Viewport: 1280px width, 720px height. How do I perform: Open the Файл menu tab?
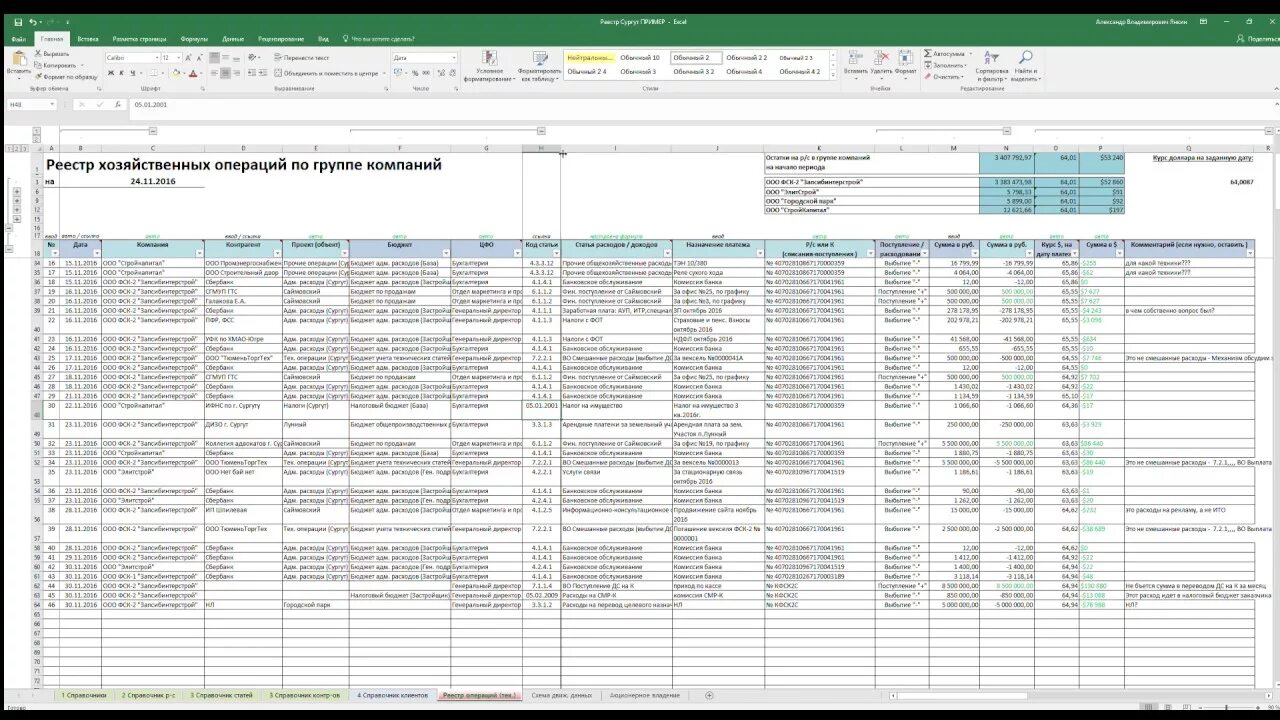(18, 38)
